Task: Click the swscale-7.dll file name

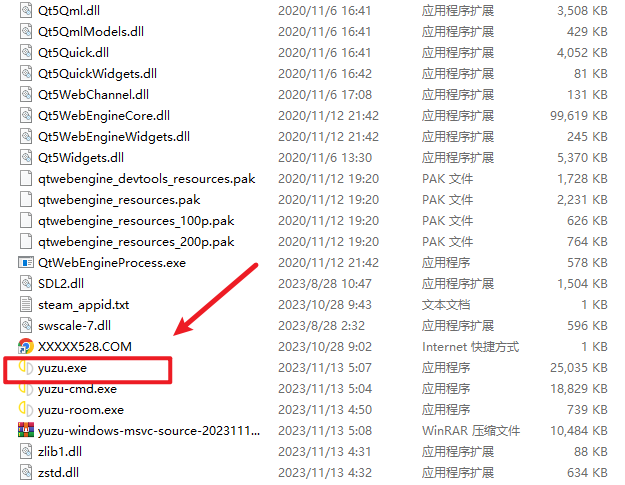Action: pos(75,326)
